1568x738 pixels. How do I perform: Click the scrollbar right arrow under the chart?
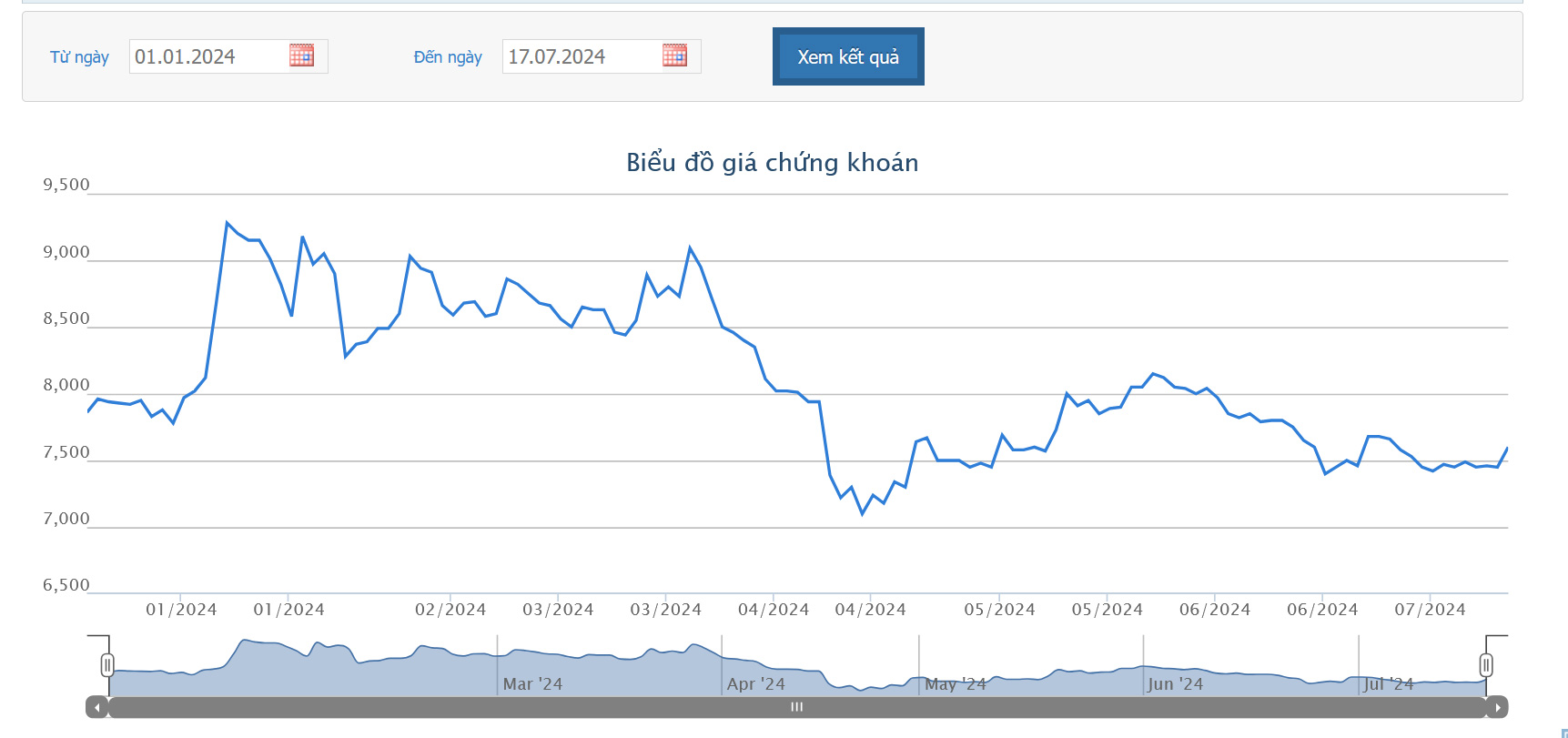pyautogui.click(x=1497, y=707)
